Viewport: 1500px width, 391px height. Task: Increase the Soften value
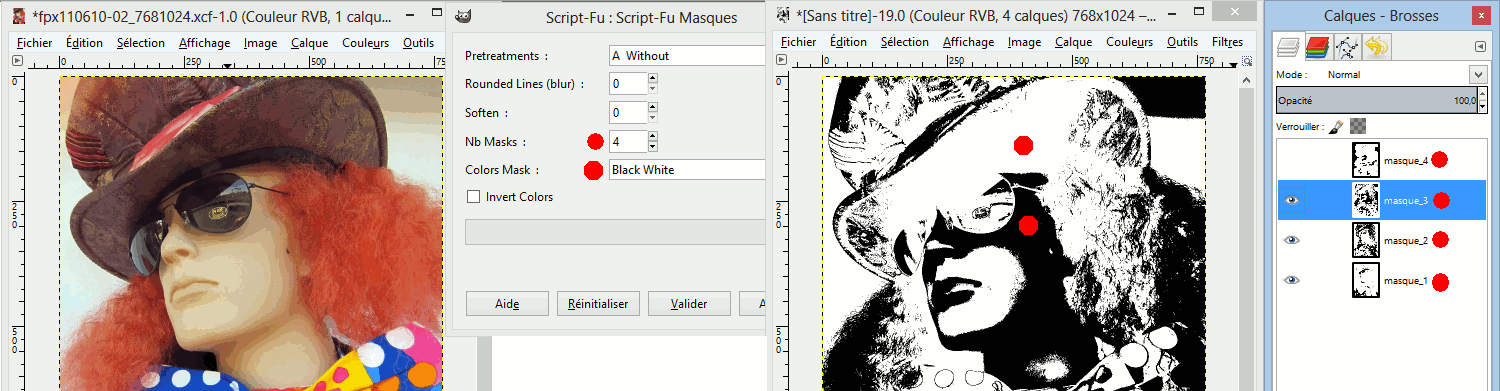652,107
